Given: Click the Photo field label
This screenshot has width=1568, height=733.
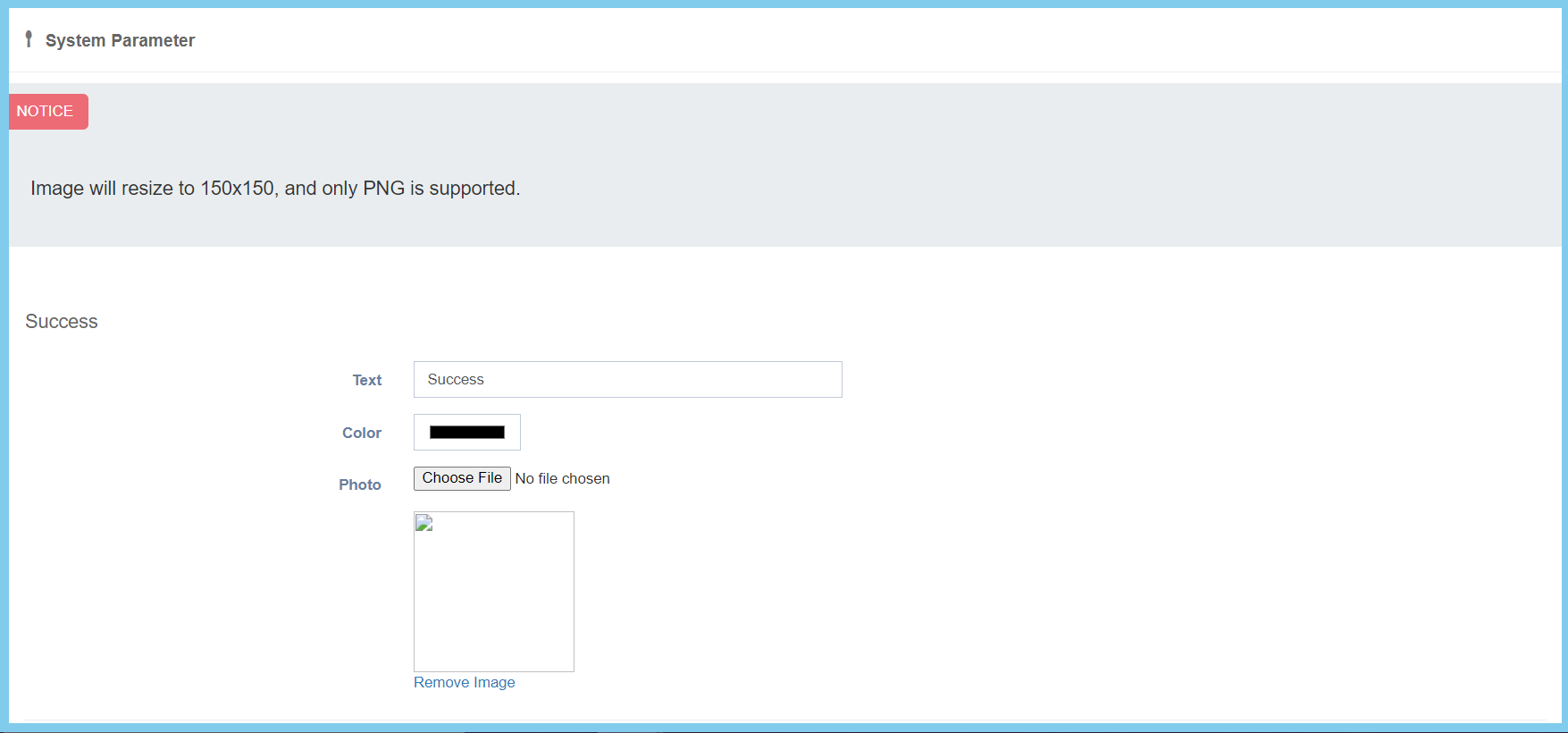Looking at the screenshot, I should [359, 484].
